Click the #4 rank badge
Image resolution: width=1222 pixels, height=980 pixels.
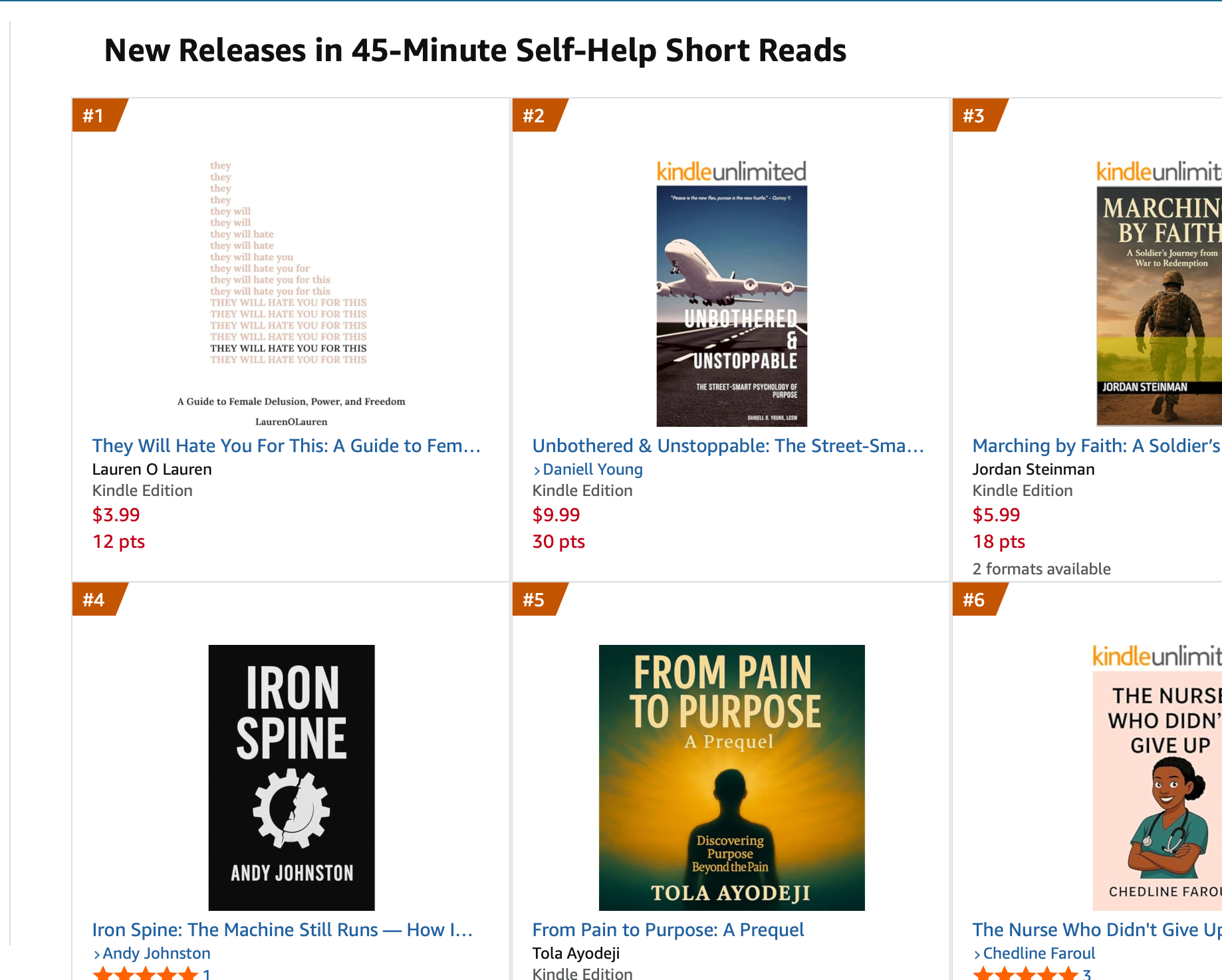click(x=94, y=600)
